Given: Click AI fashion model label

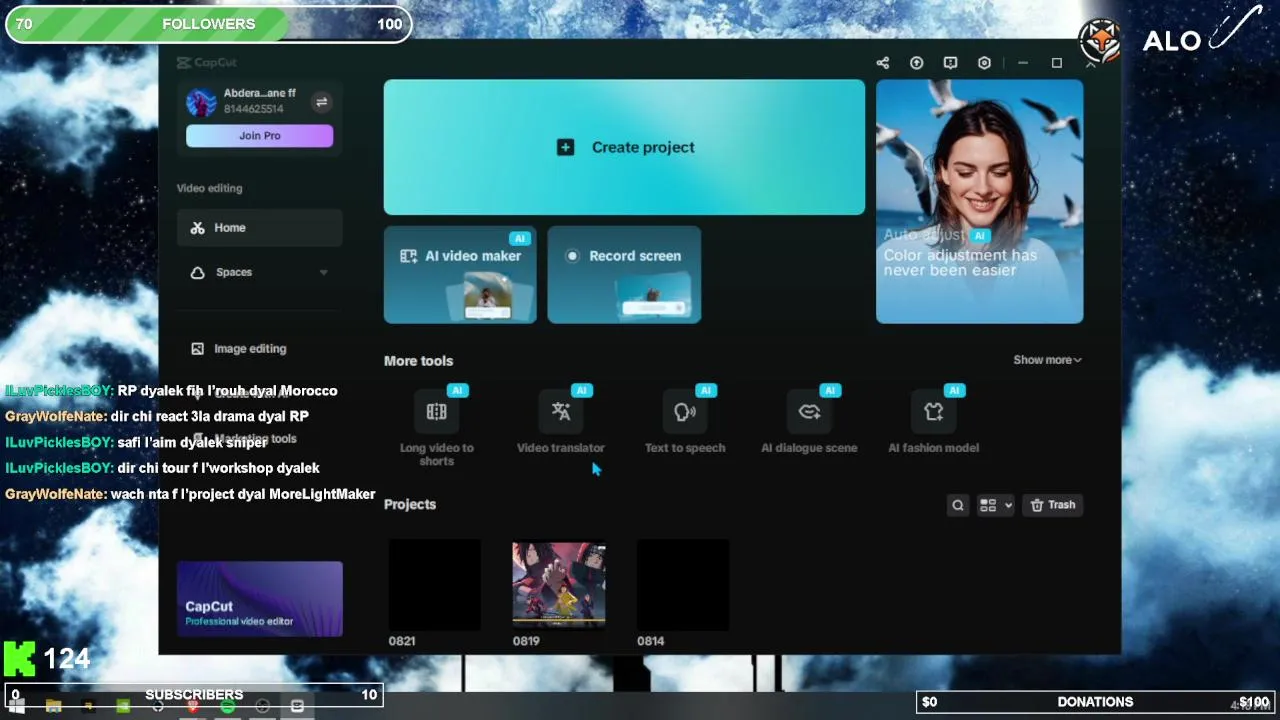Looking at the screenshot, I should click(933, 448).
